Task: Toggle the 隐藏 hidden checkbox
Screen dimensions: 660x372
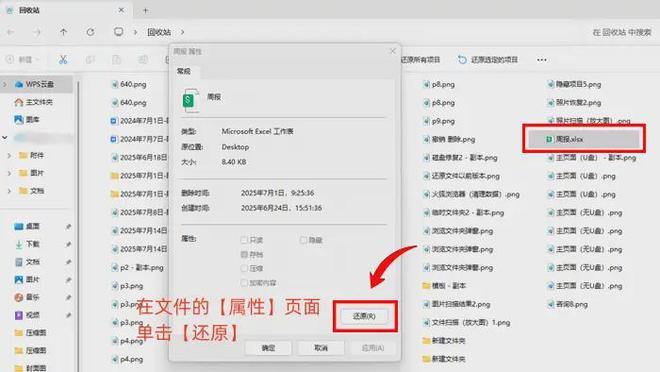Action: pyautogui.click(x=303, y=240)
